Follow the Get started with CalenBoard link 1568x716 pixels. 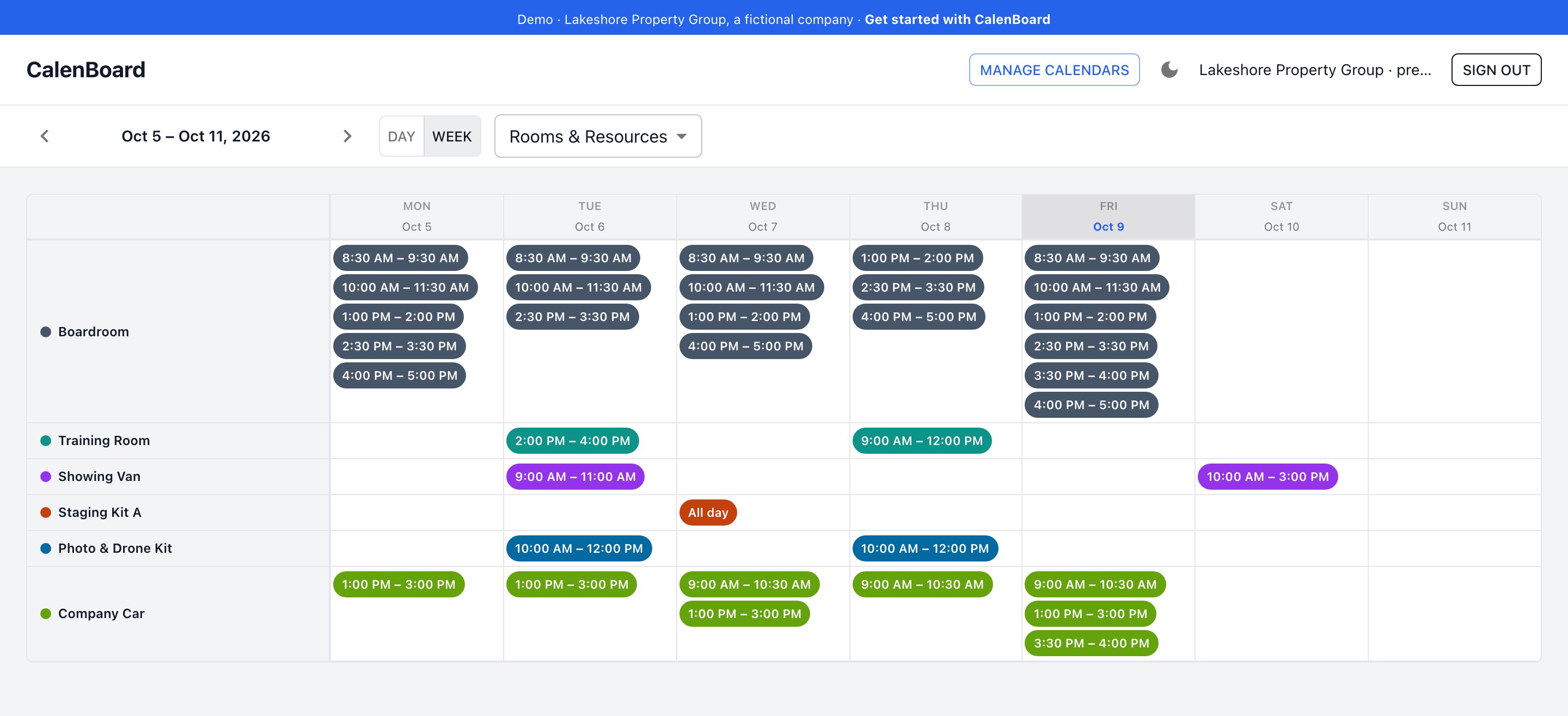coord(958,19)
